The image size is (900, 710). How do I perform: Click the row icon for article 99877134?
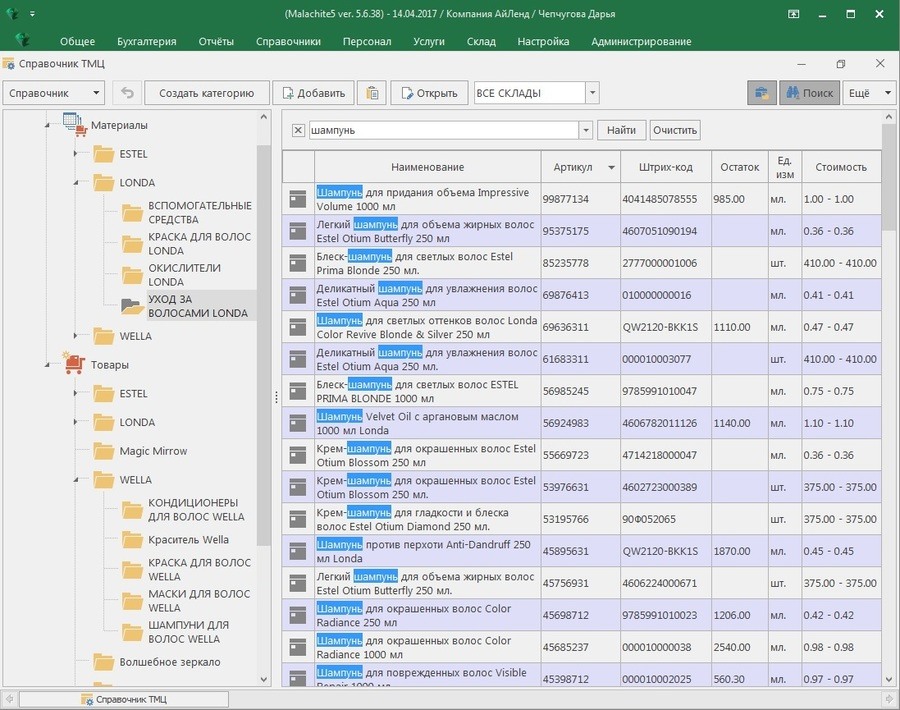coord(298,199)
